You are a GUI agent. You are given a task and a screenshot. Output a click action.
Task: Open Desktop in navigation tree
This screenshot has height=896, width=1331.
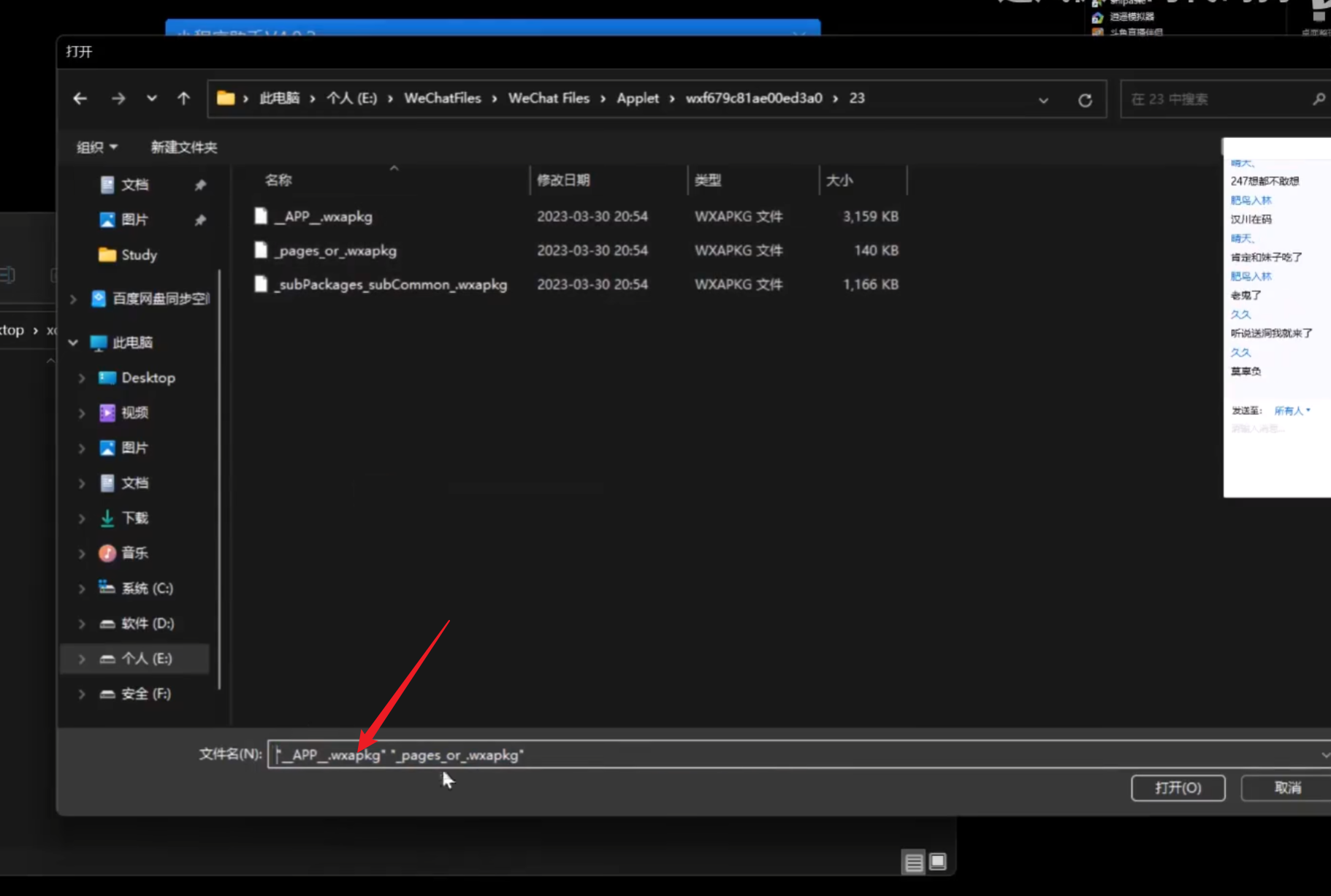point(148,378)
